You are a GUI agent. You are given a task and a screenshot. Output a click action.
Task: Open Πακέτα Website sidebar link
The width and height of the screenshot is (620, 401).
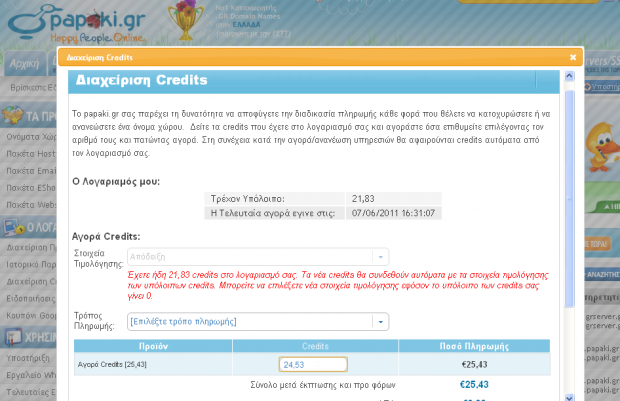[31, 205]
